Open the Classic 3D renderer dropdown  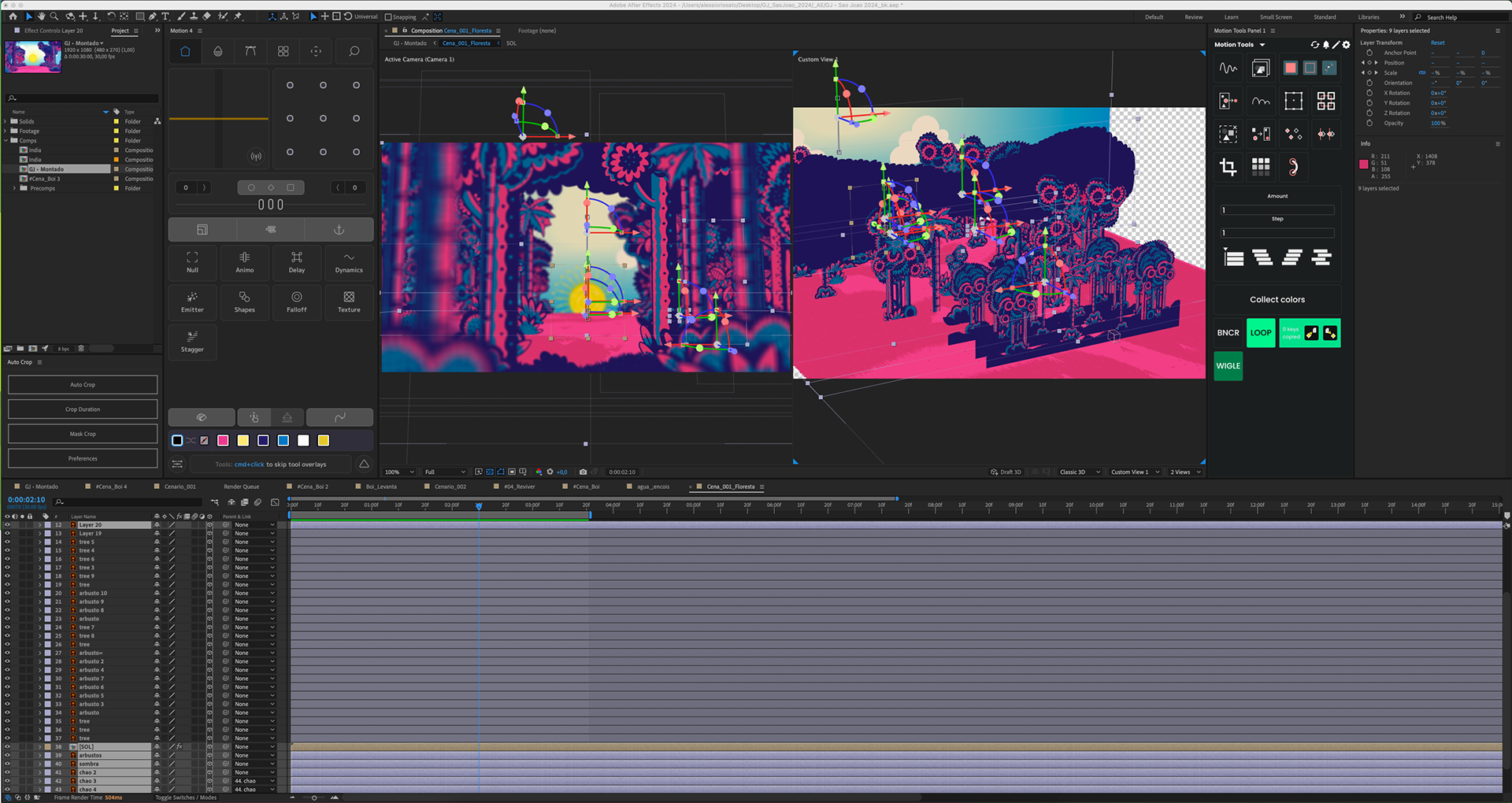pyautogui.click(x=1080, y=472)
